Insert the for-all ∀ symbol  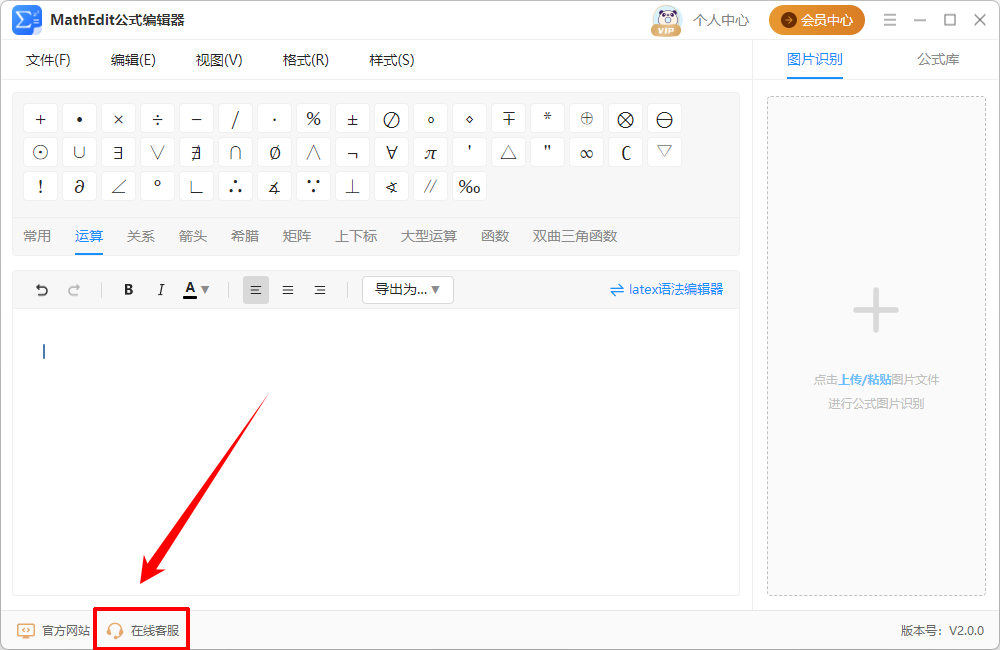coord(391,152)
